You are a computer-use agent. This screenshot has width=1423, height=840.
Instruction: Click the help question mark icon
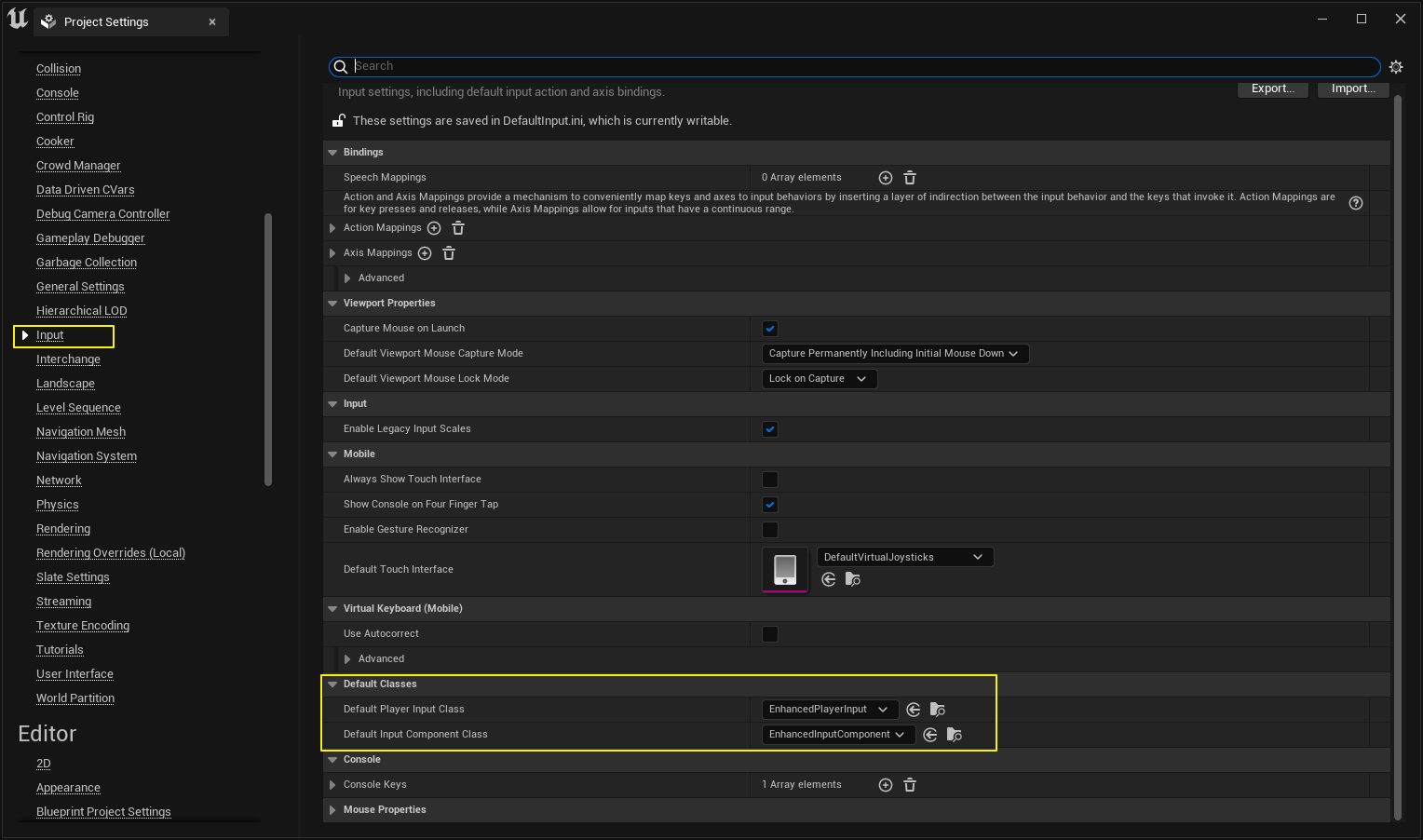tap(1356, 203)
